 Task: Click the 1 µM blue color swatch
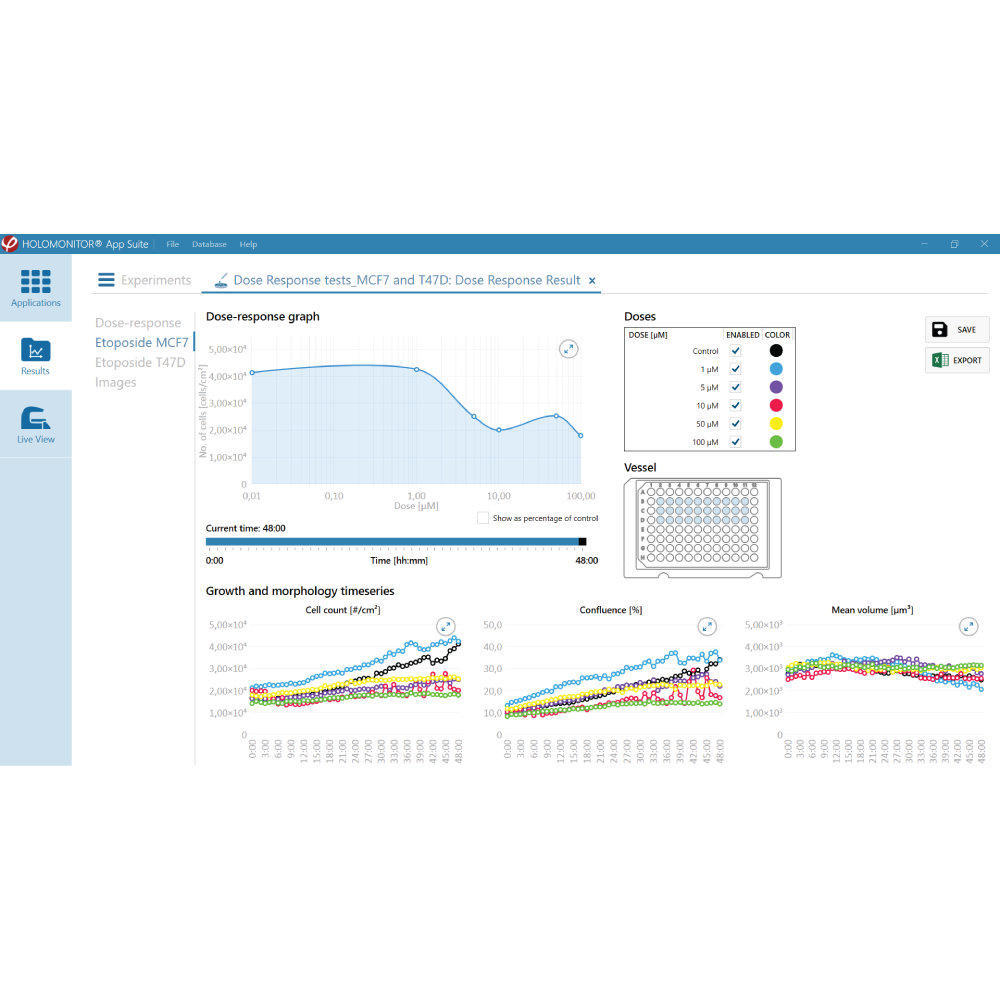coord(776,369)
